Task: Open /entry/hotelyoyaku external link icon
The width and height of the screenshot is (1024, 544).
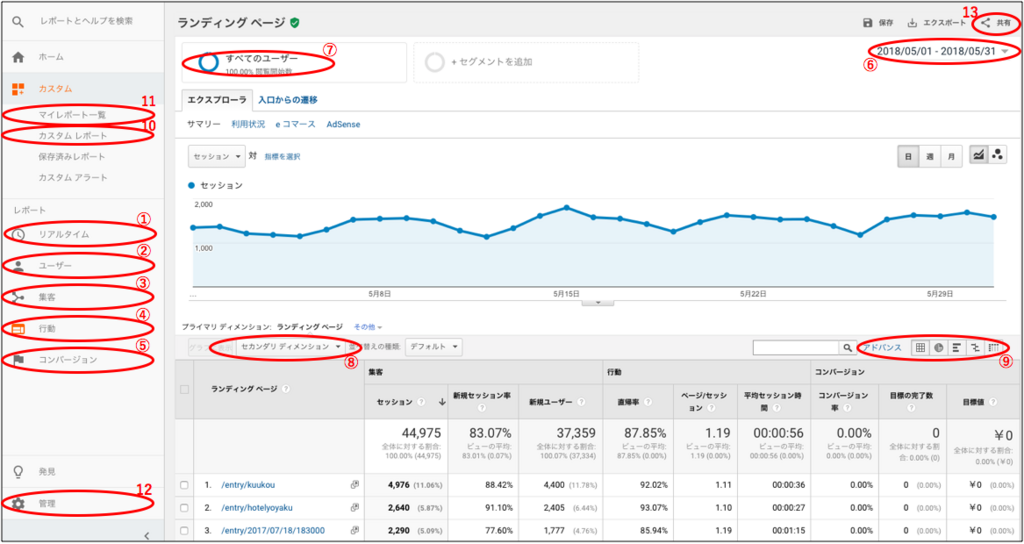Action: (355, 507)
